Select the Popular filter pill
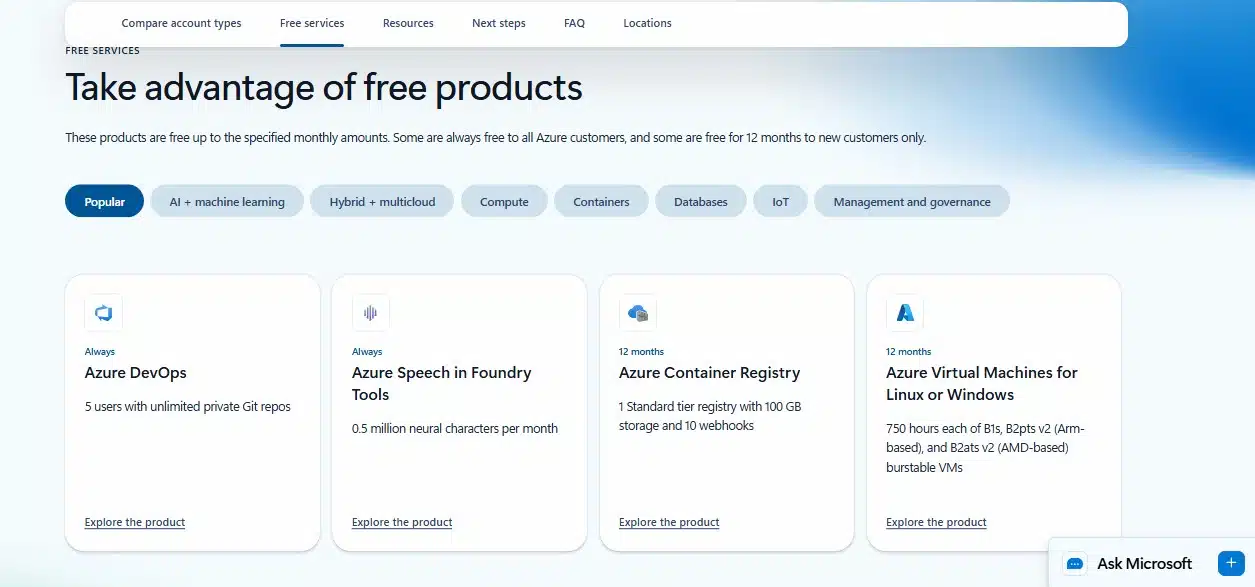 point(104,201)
